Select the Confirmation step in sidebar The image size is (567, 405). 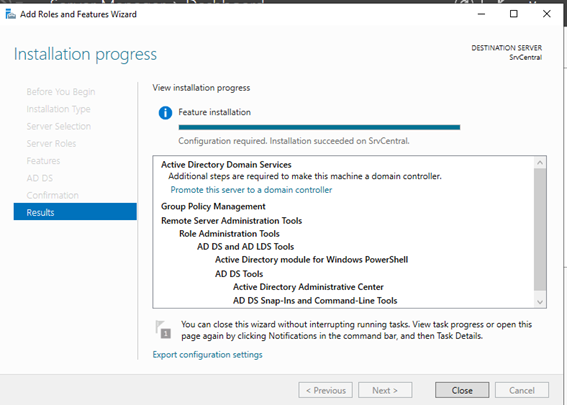coord(52,195)
